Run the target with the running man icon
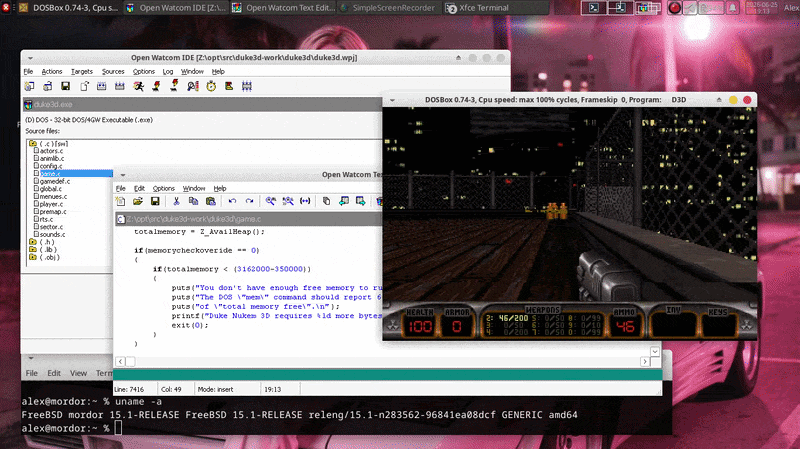This screenshot has height=449, width=800. (138, 86)
